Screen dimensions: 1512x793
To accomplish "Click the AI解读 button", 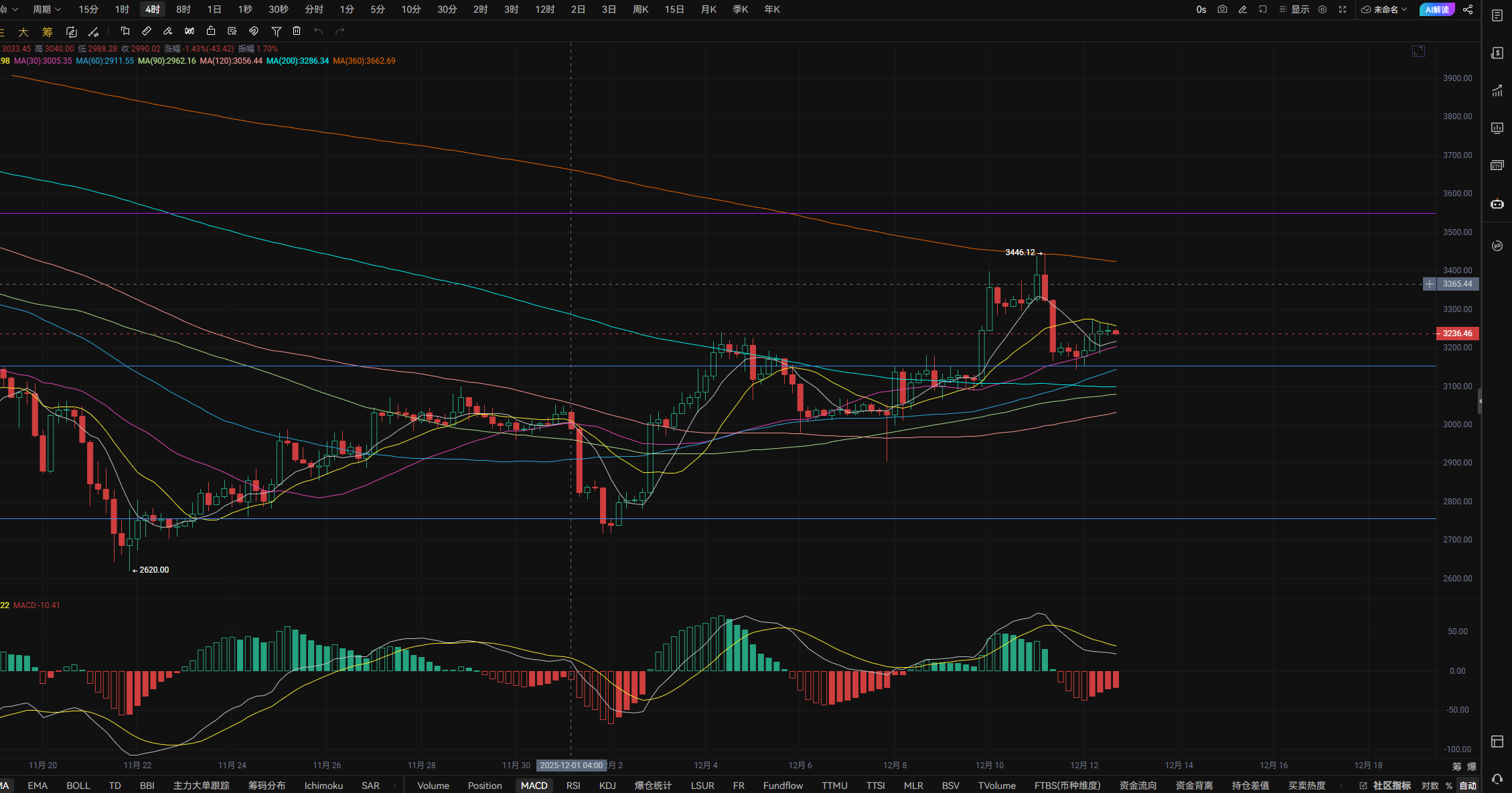I will click(1437, 9).
